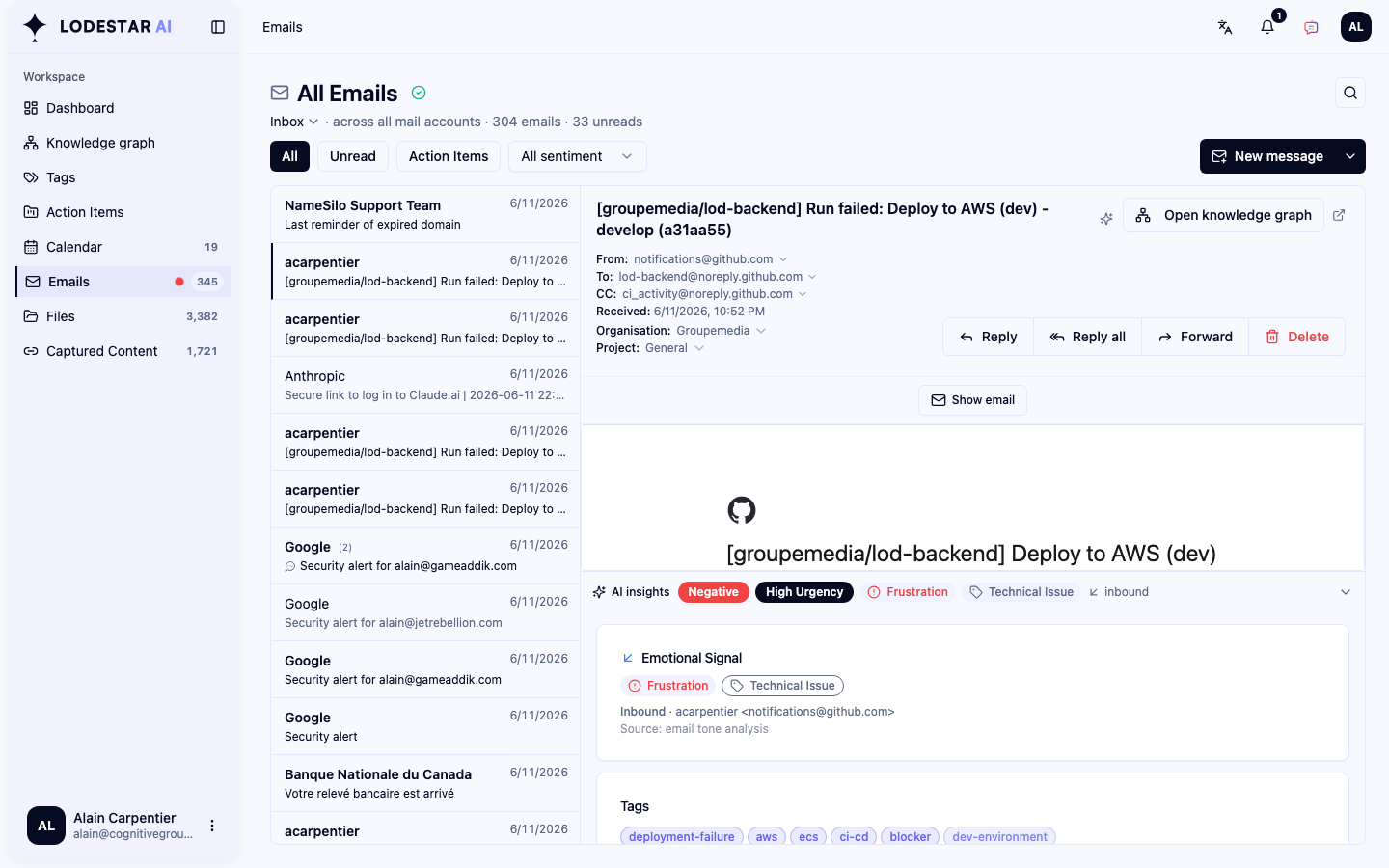The width and height of the screenshot is (1389, 868).
Task: Click the blocker tag
Action: point(911,836)
